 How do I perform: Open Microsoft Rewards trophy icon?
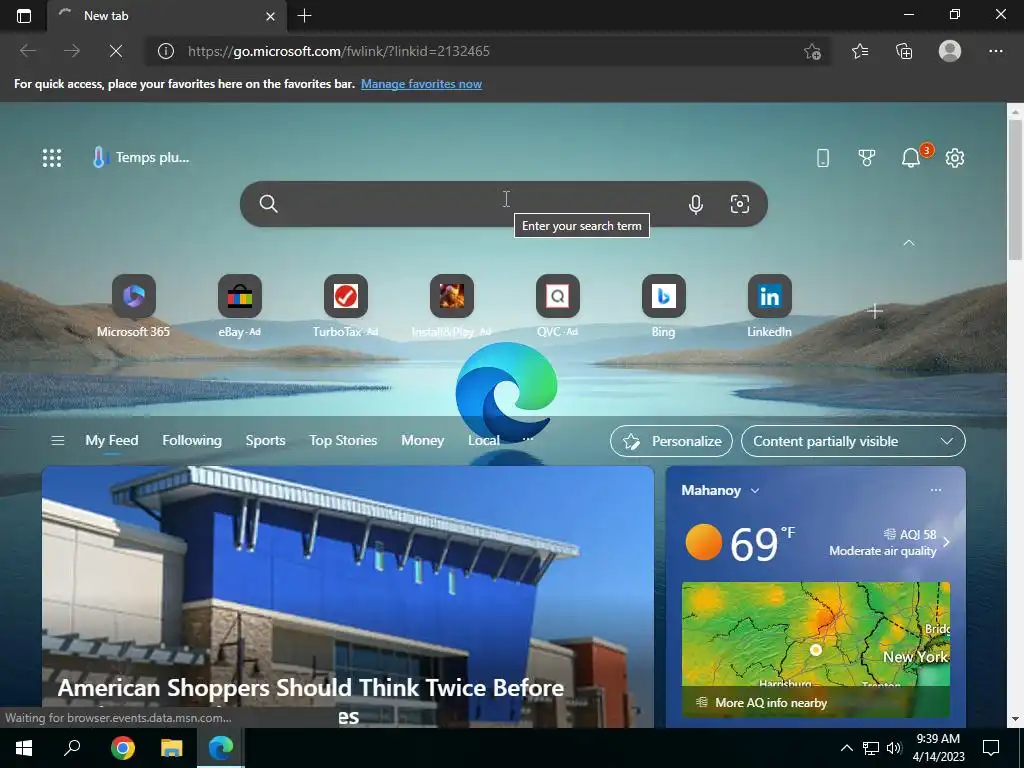point(867,157)
